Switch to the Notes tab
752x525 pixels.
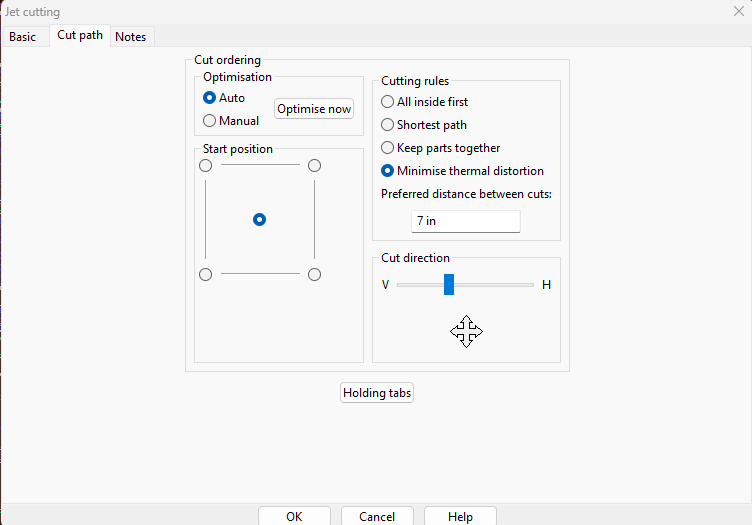pyautogui.click(x=130, y=37)
